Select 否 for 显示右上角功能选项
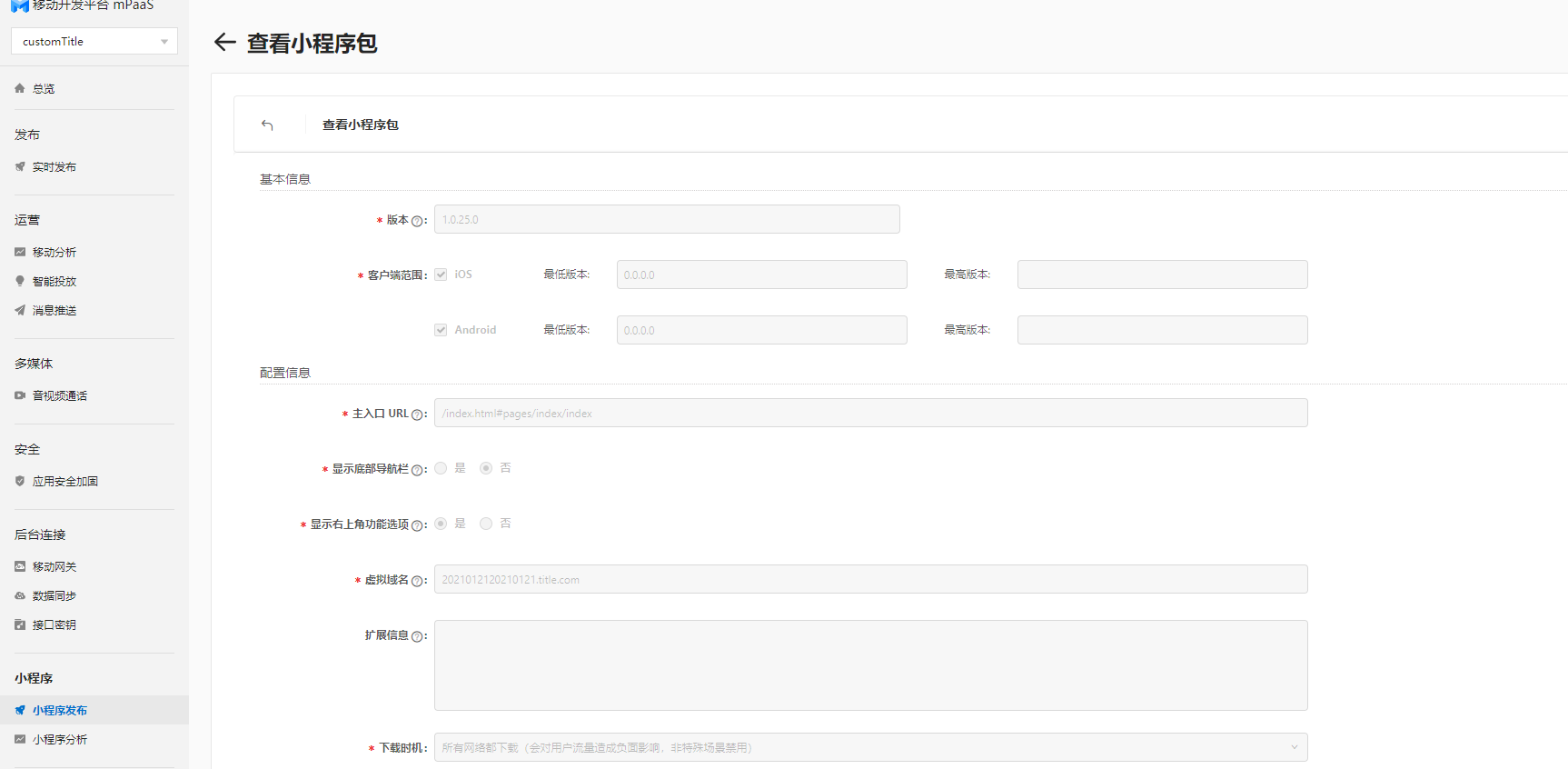This screenshot has width=1568, height=769. pos(486,524)
